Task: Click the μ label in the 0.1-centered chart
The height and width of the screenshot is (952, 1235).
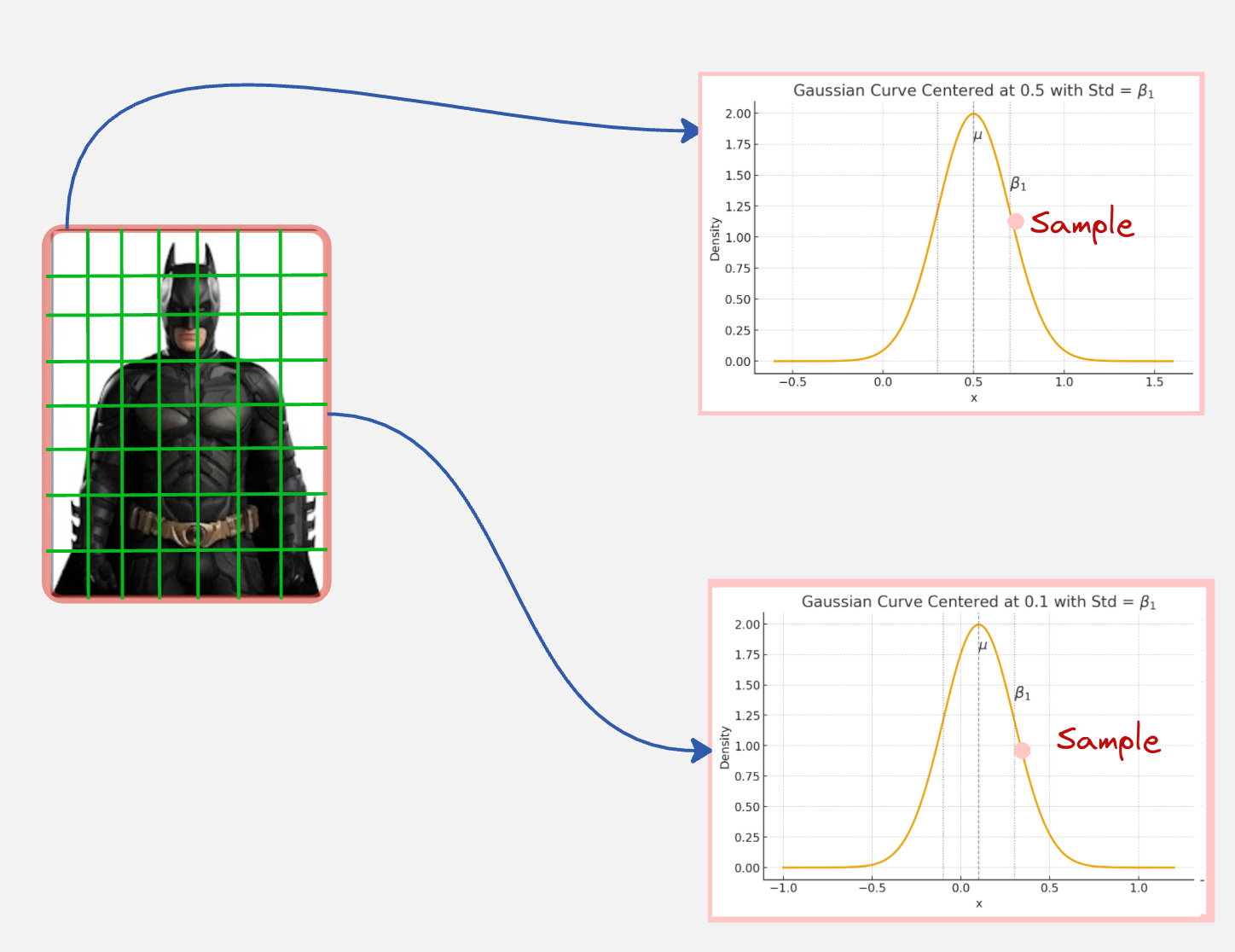Action: [x=983, y=646]
